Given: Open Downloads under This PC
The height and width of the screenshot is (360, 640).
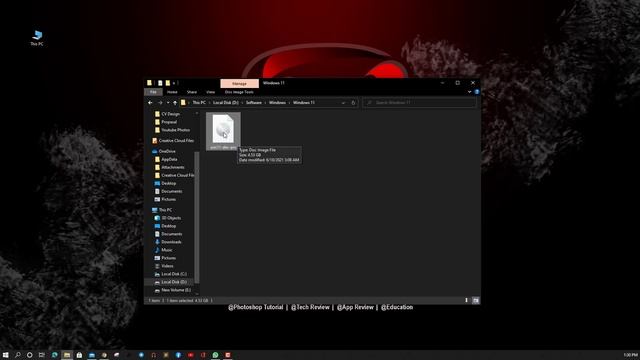Looking at the screenshot, I should tap(171, 242).
